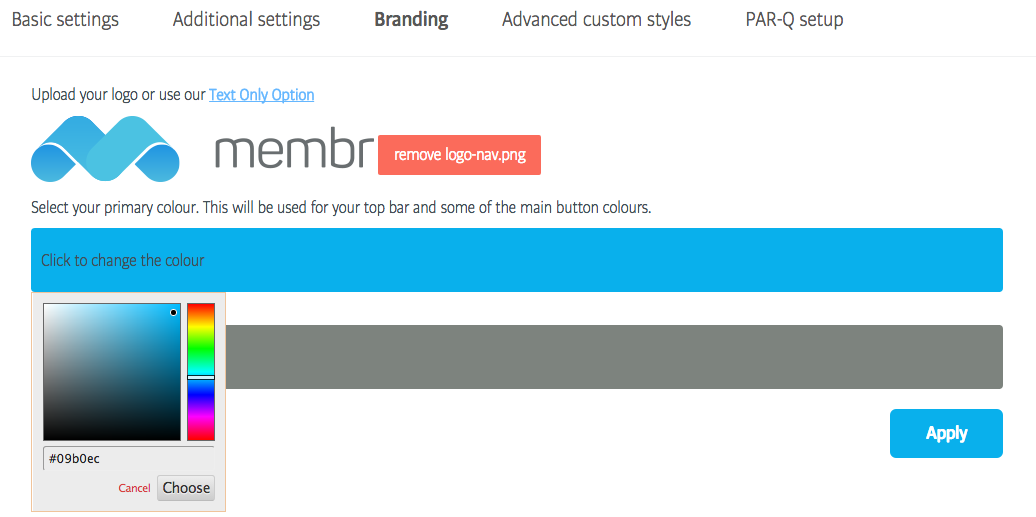This screenshot has height=517, width=1036.
Task: Open the PAR-Q setup tab
Action: tap(794, 20)
